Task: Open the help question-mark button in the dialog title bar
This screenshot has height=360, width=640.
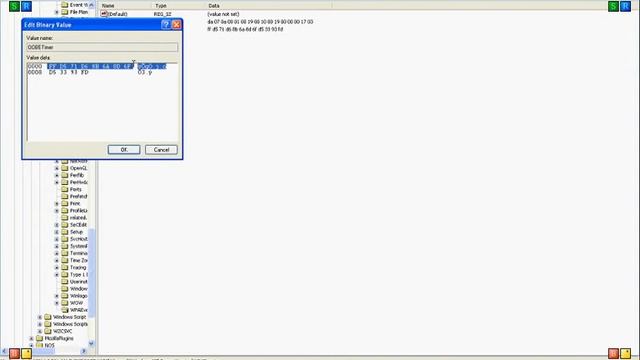Action: pyautogui.click(x=166, y=24)
